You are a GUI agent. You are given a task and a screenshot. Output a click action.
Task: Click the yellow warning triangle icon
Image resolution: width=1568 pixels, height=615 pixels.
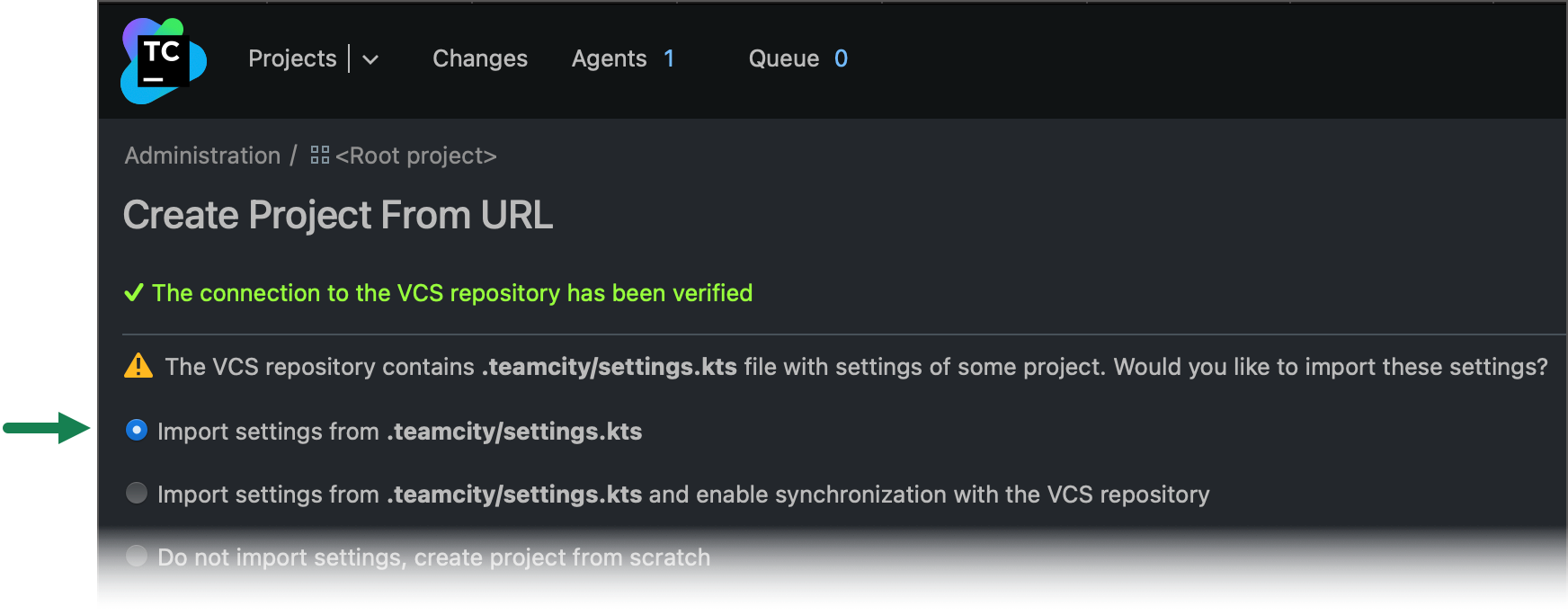click(x=138, y=366)
